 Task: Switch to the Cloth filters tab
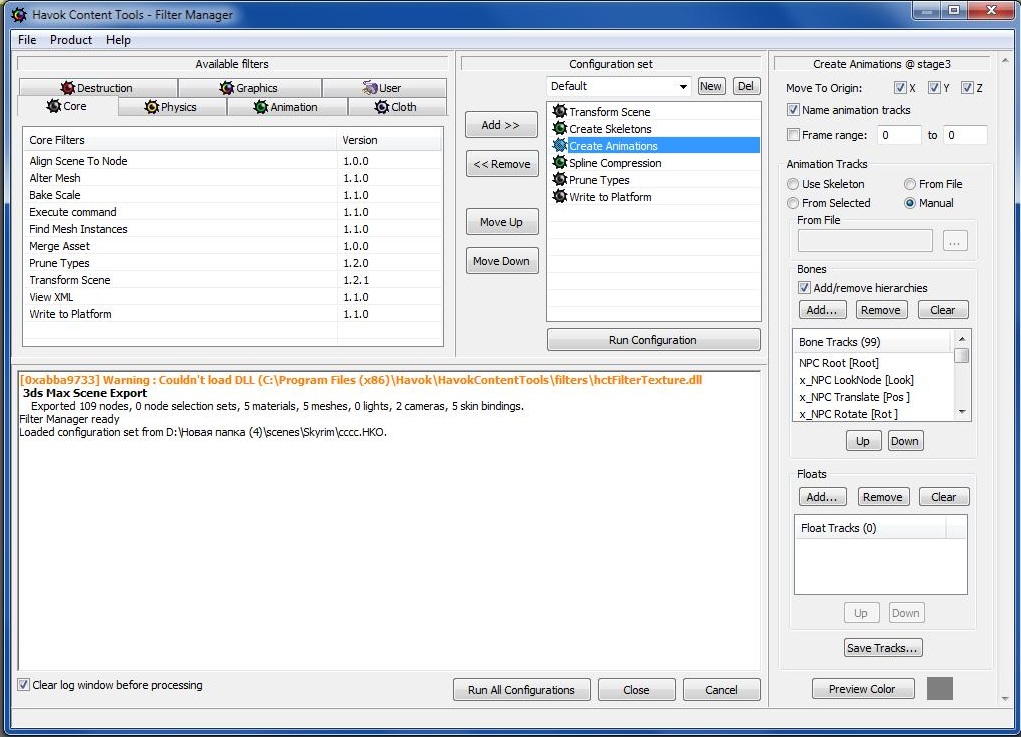click(x=397, y=107)
